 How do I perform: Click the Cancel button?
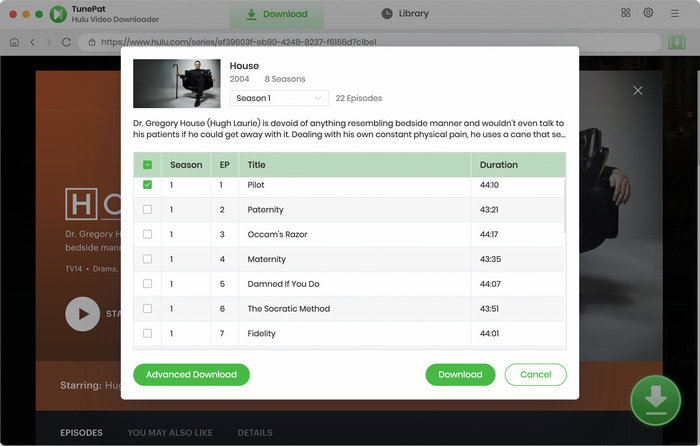tap(536, 375)
